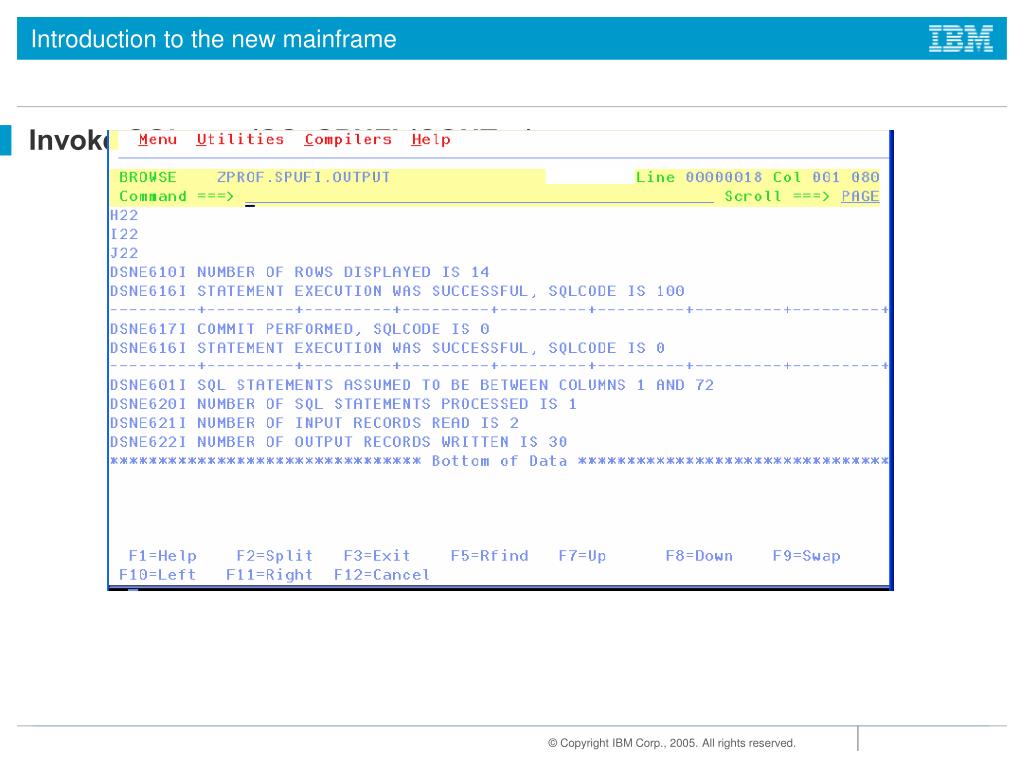Click the Command ===> input line
This screenshot has width=1024, height=768.
[x=479, y=196]
